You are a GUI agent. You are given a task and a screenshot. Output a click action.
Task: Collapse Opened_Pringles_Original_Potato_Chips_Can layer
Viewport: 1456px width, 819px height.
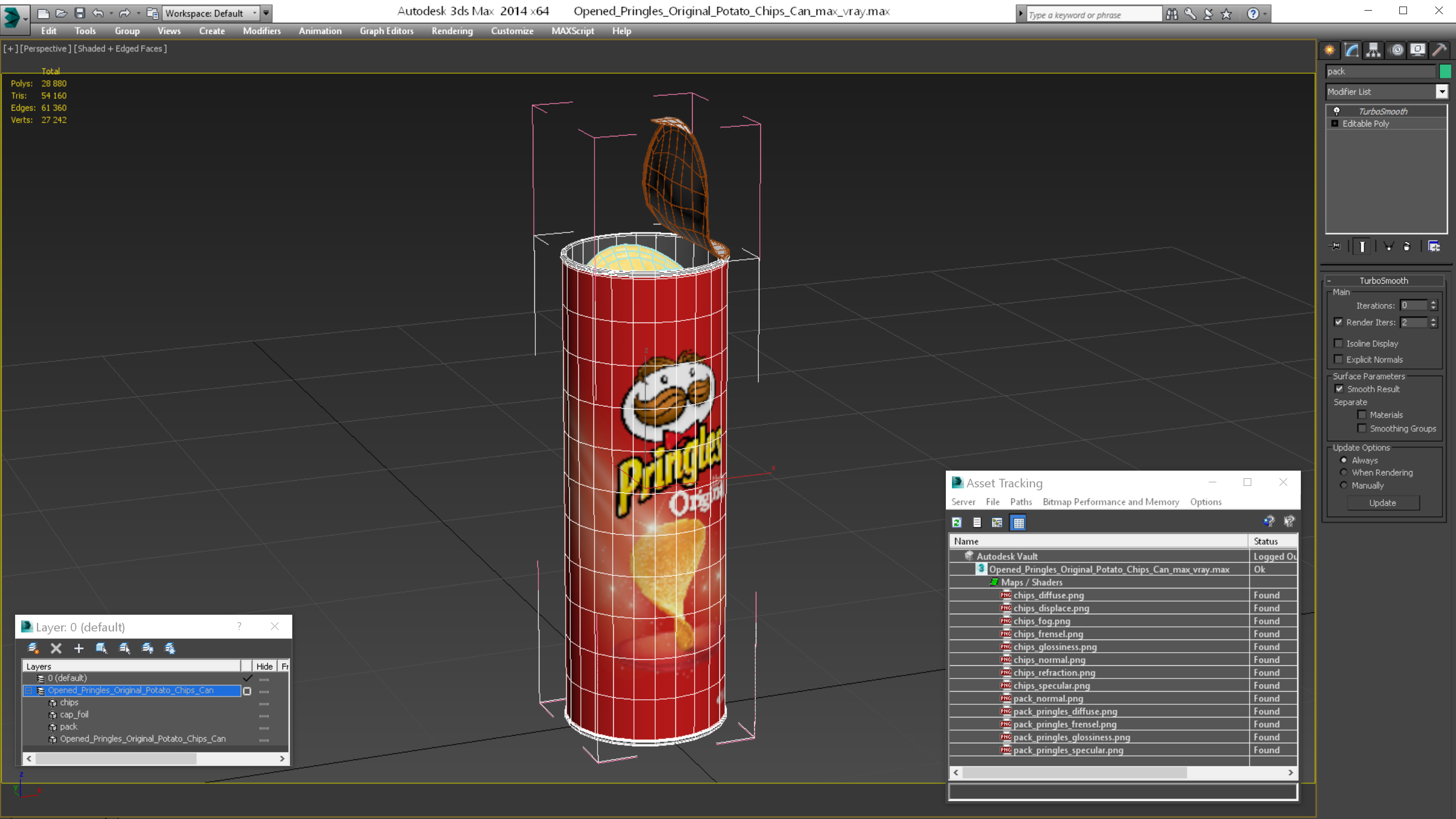coord(28,690)
